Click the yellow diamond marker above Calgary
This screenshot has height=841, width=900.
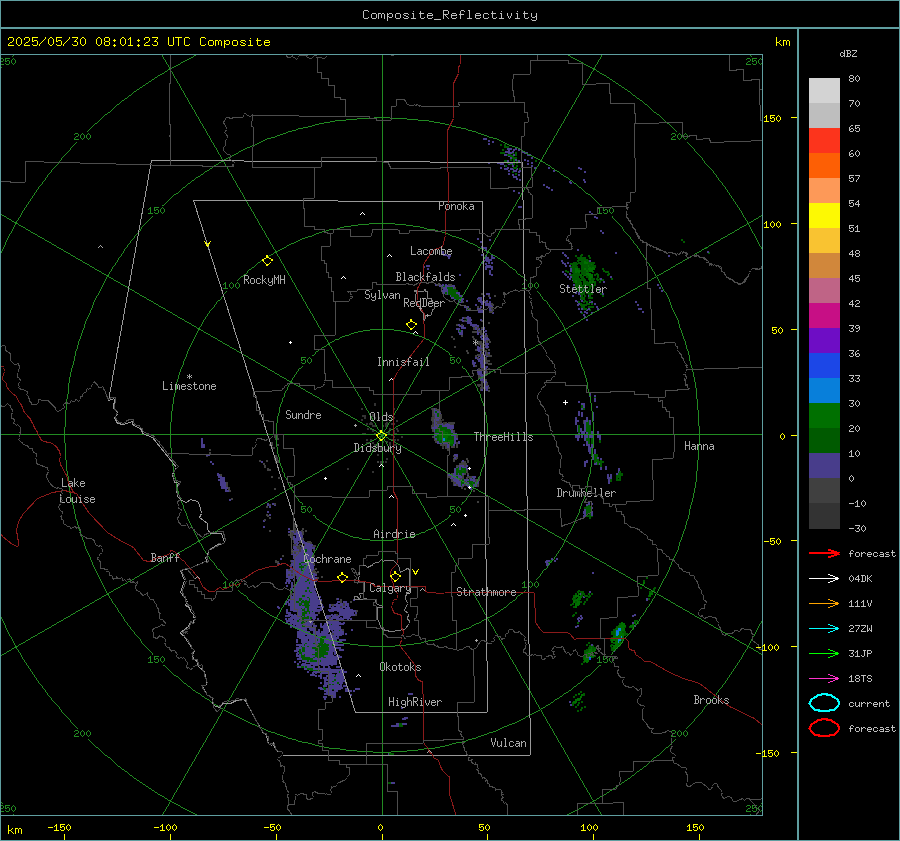pyautogui.click(x=395, y=576)
